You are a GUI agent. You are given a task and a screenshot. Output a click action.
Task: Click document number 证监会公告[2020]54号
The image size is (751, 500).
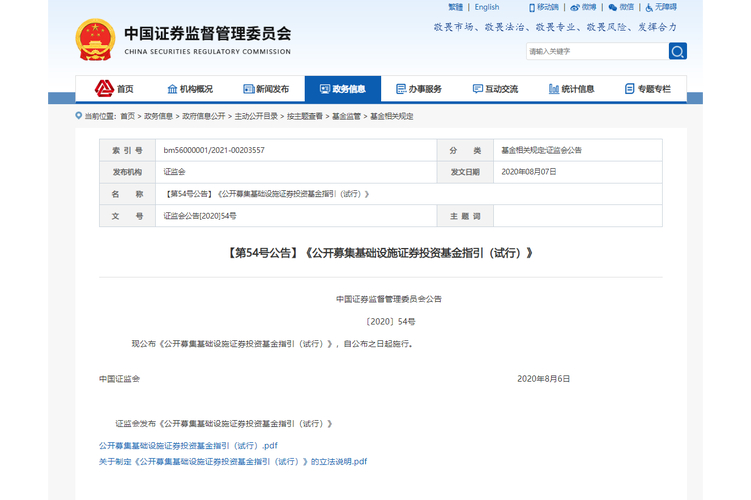pos(200,216)
